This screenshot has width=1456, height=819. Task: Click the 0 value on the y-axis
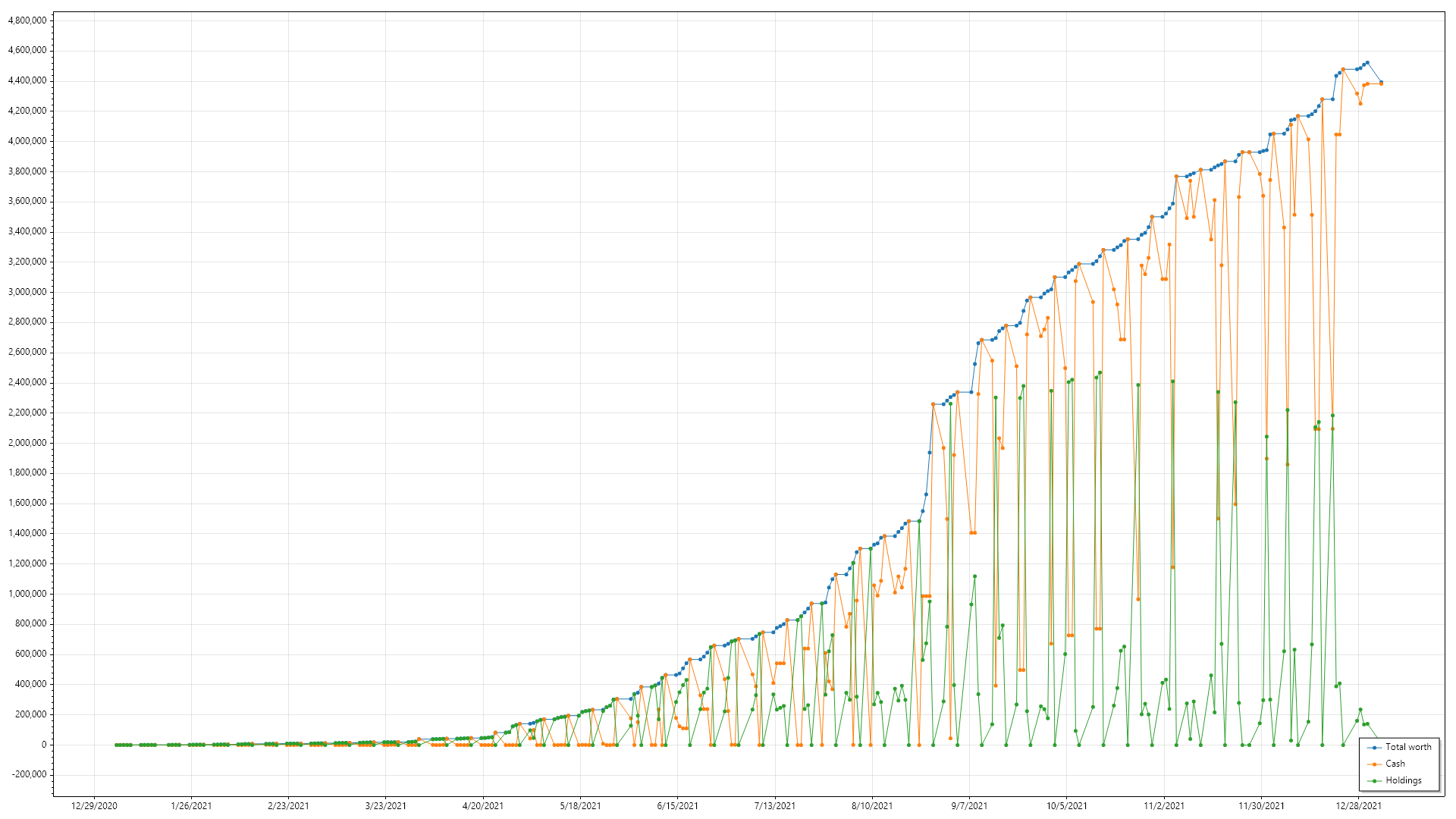[x=44, y=745]
